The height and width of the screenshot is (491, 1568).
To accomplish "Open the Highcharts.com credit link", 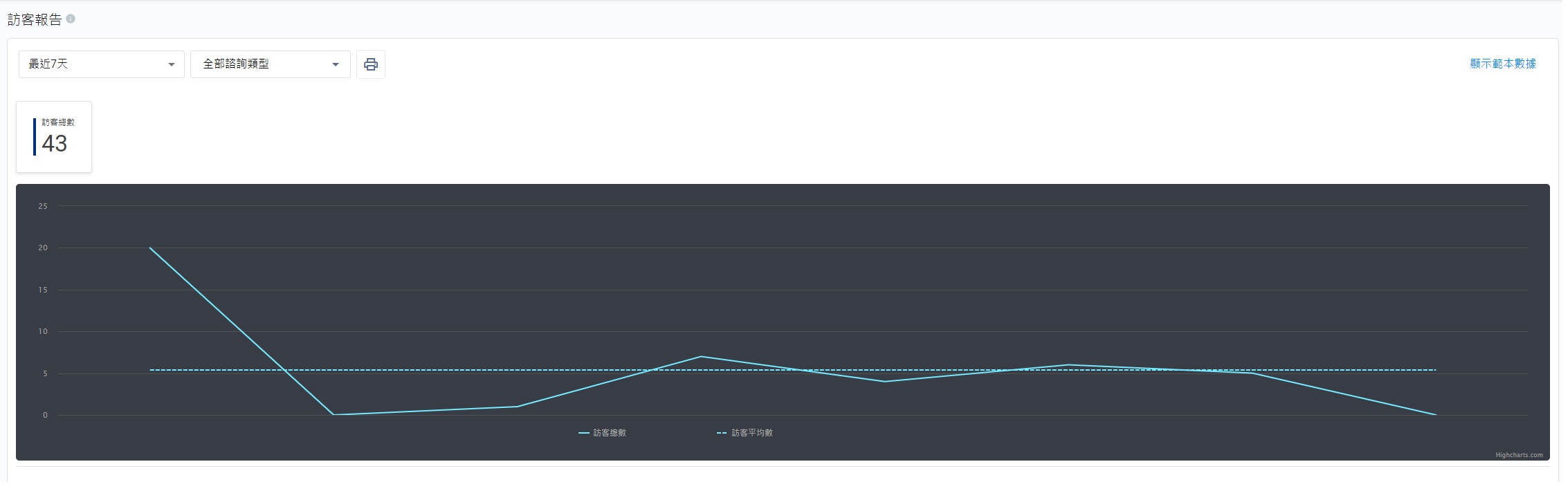I will [x=1519, y=455].
